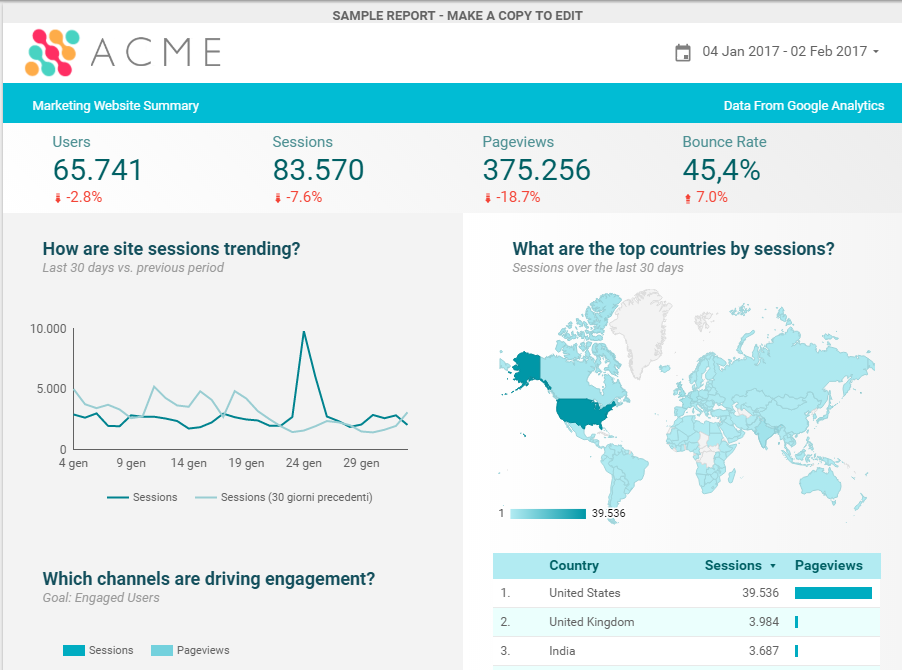Click the Pageviews down-trend arrow icon
This screenshot has height=670, width=902.
click(x=488, y=198)
